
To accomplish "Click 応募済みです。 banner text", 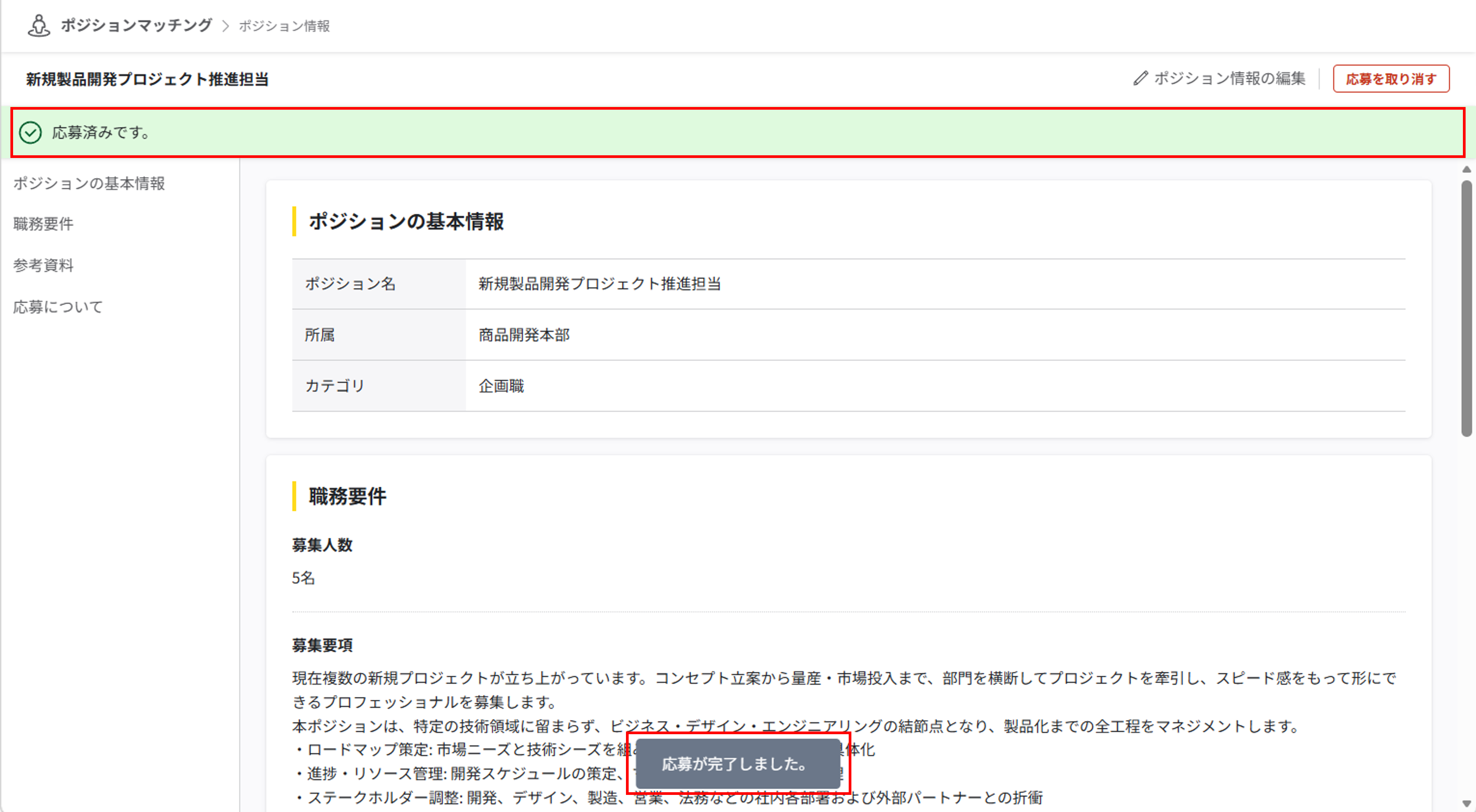I will (101, 132).
